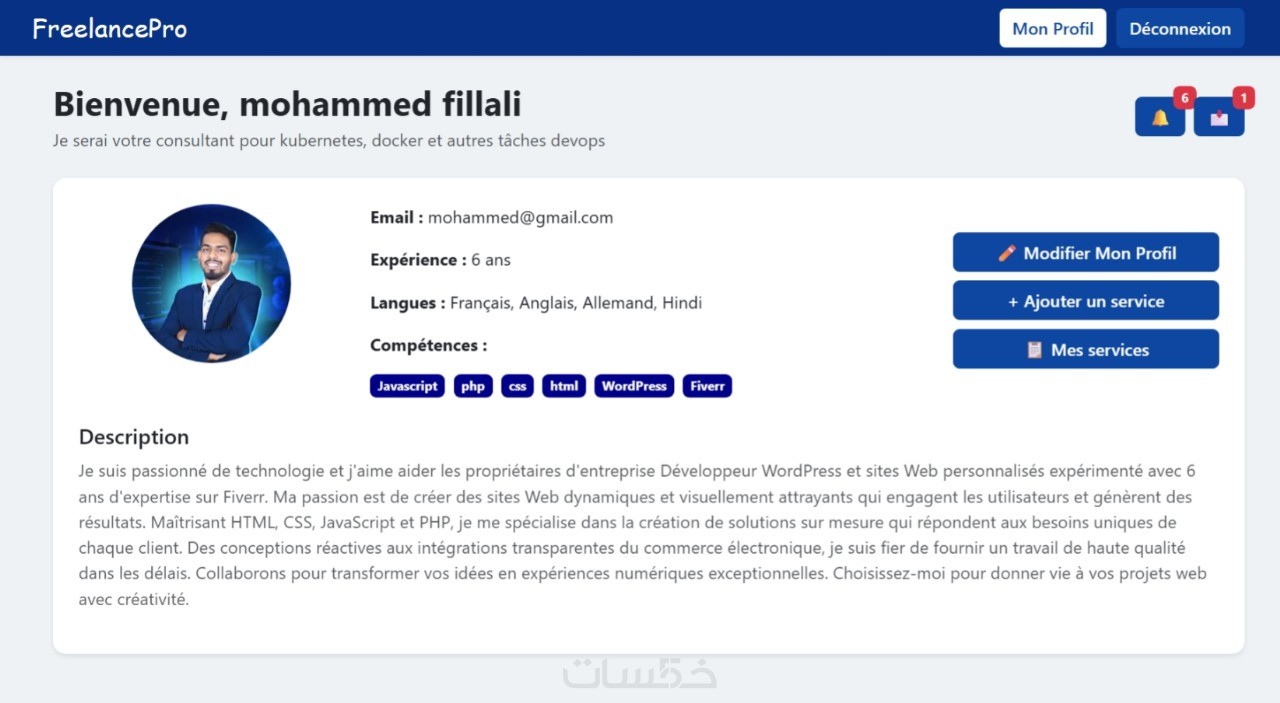This screenshot has width=1280, height=703.
Task: Select the WordPress skill tag
Action: click(634, 386)
